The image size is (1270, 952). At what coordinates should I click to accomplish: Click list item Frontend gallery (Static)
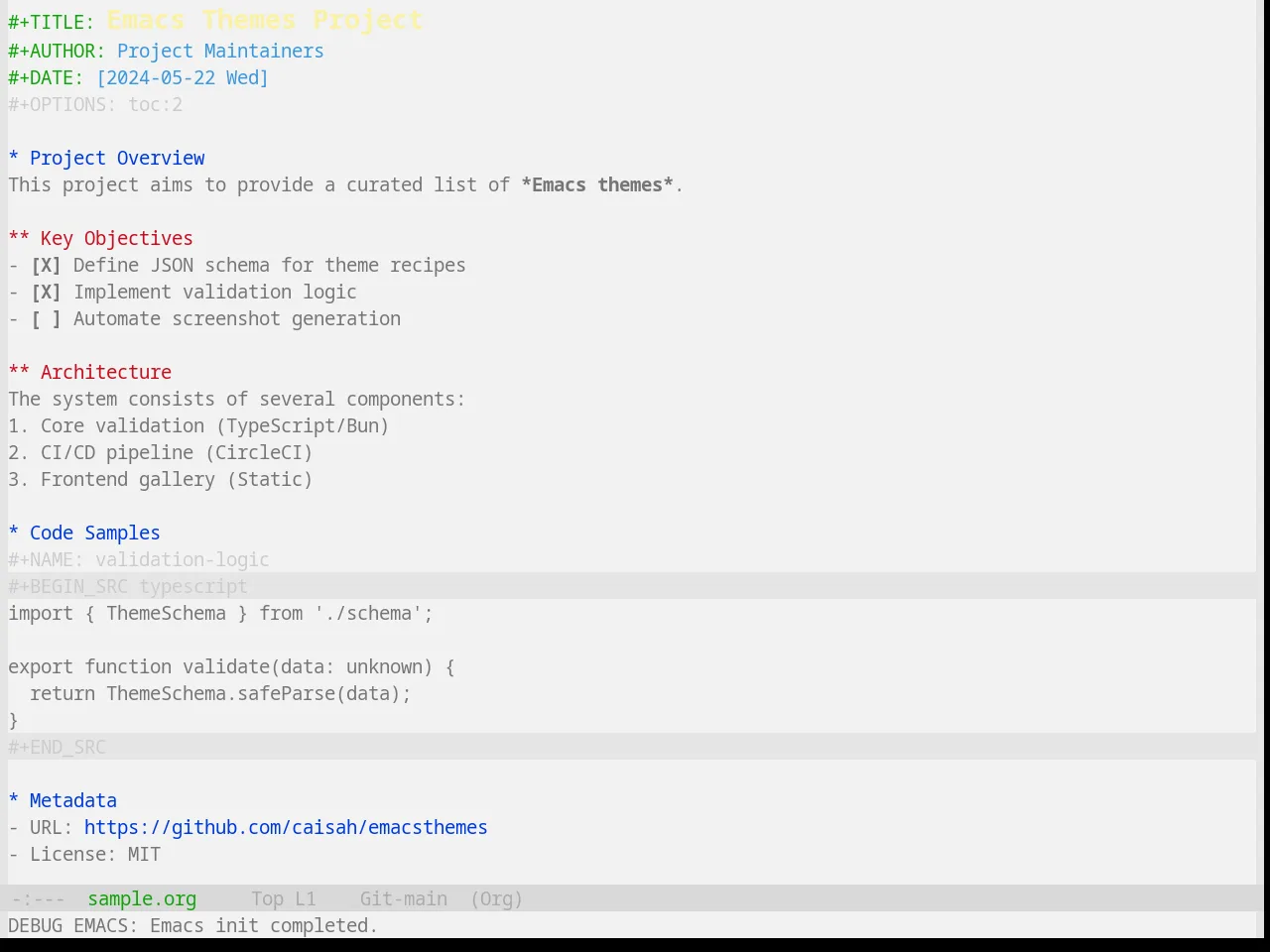161,479
